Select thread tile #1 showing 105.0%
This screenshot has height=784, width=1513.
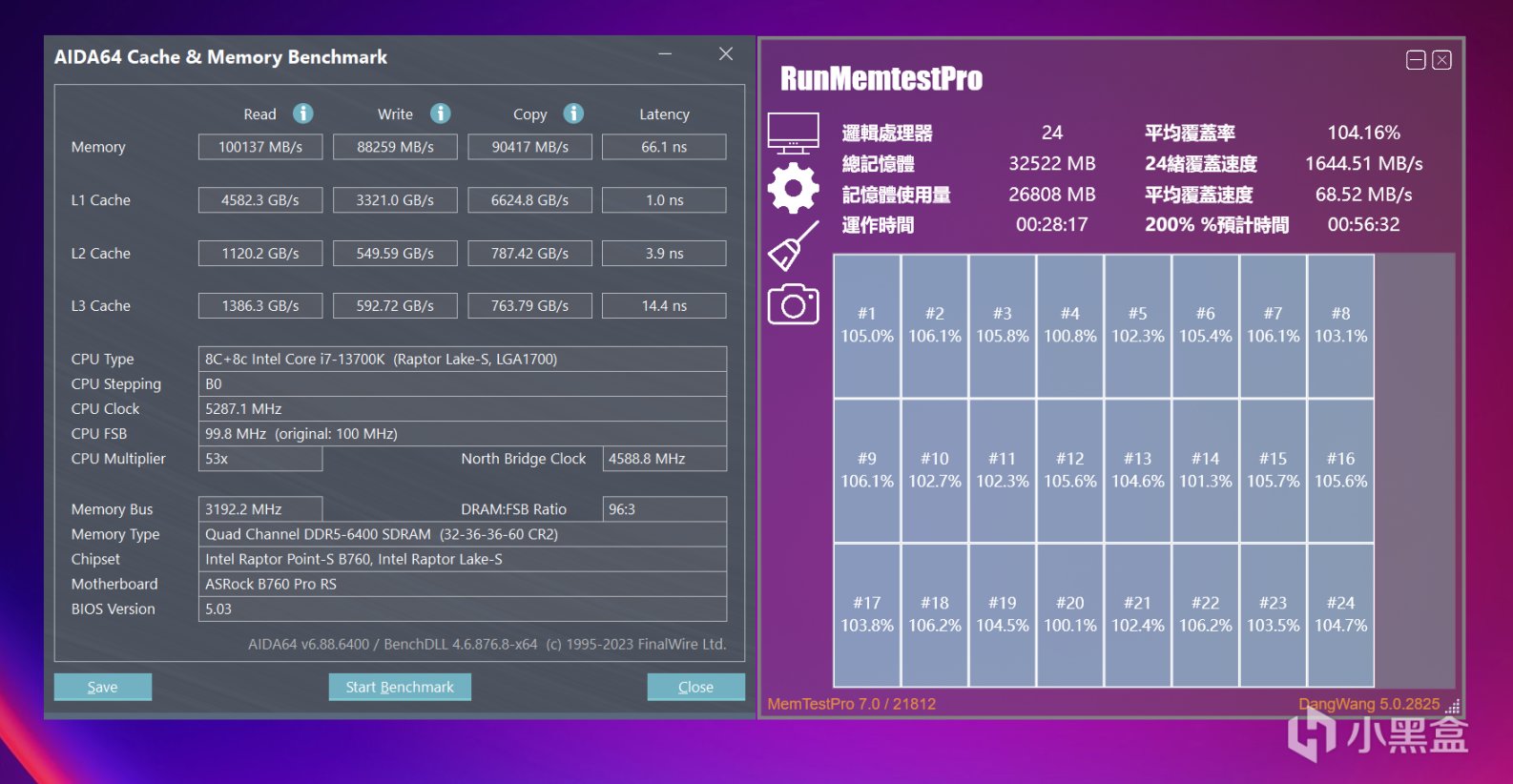tap(867, 325)
